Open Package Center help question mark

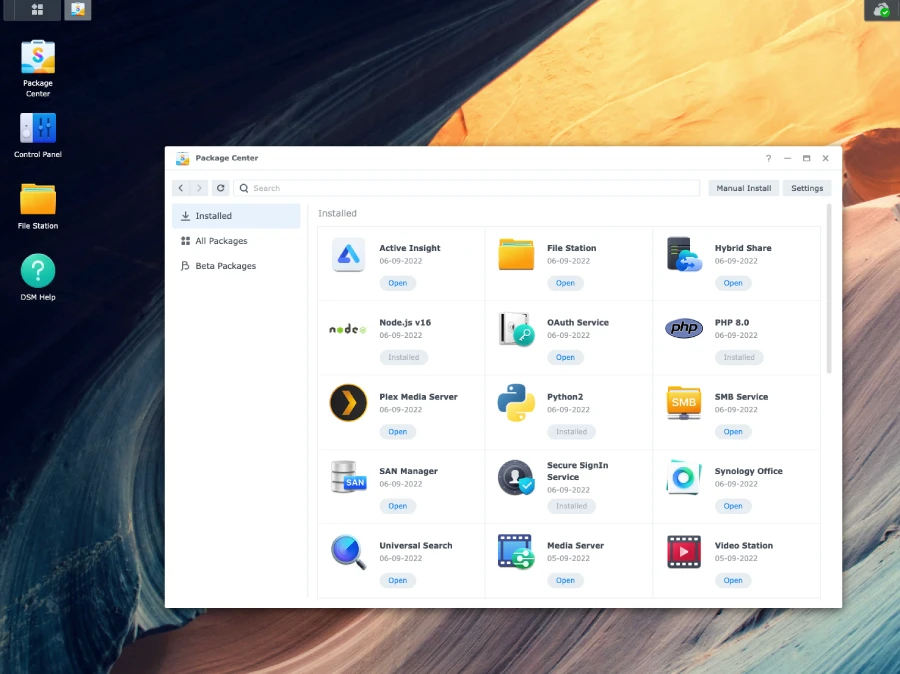(x=769, y=158)
